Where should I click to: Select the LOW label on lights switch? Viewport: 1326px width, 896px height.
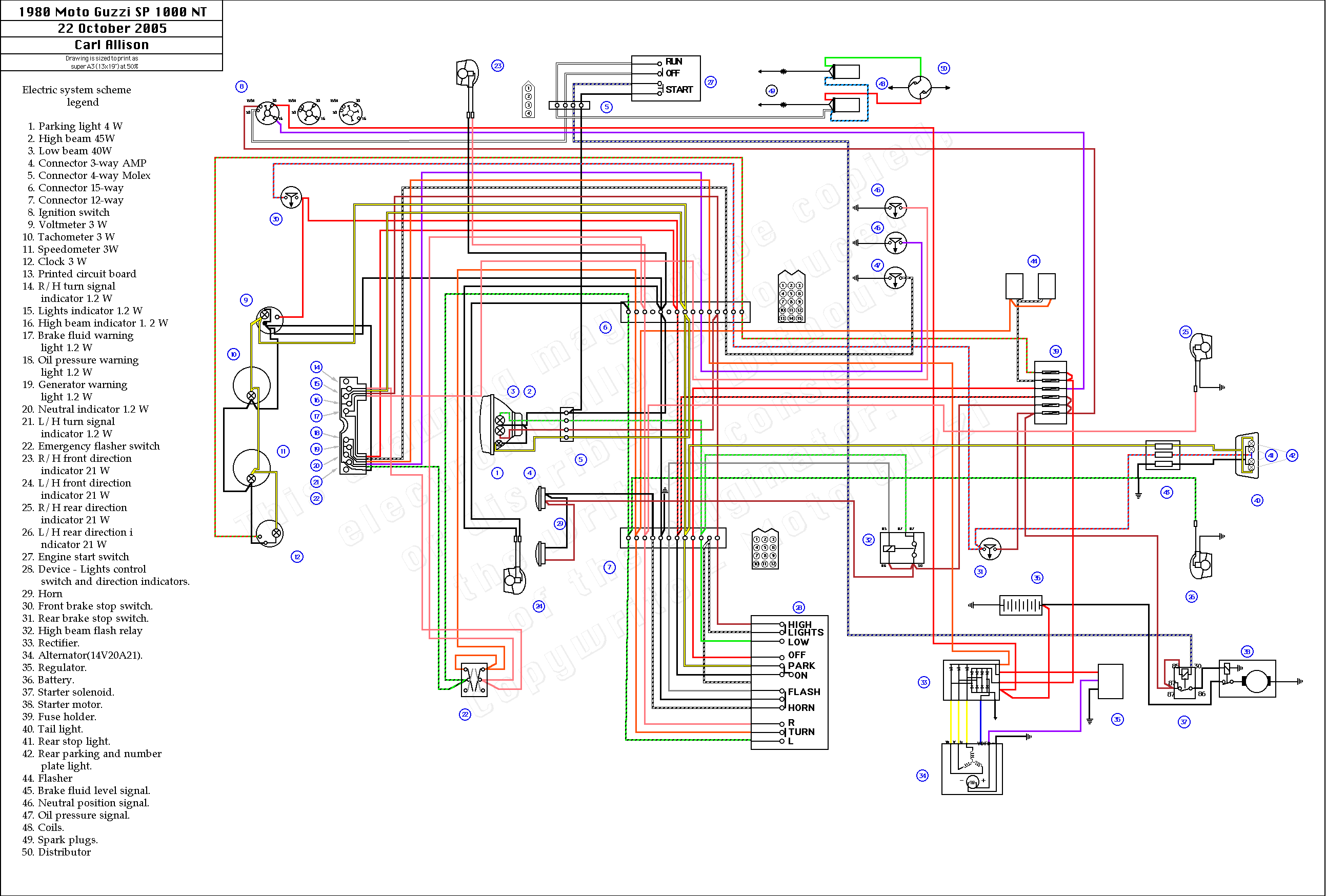[798, 642]
